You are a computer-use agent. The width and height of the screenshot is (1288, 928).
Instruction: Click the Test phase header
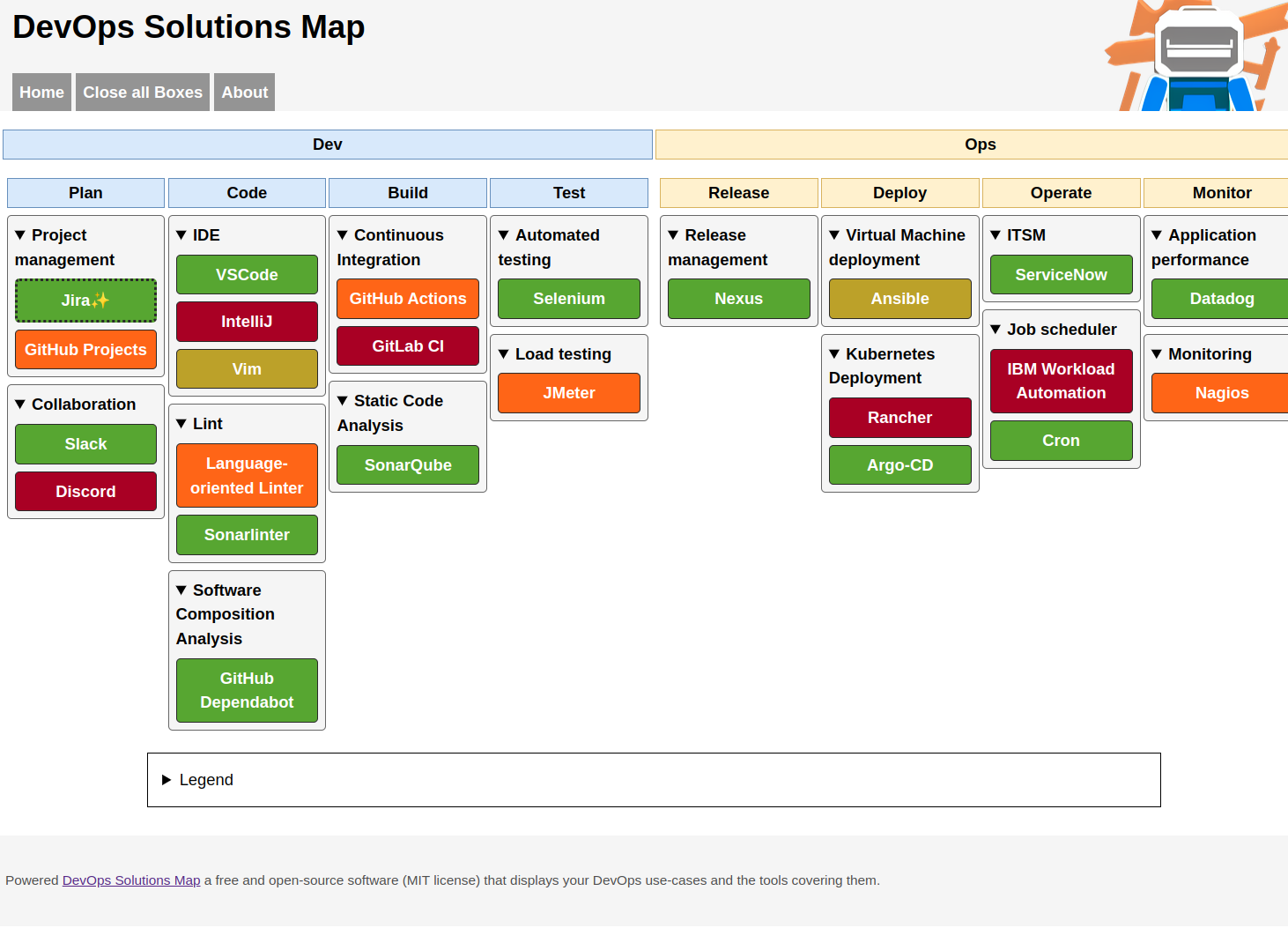coord(569,193)
